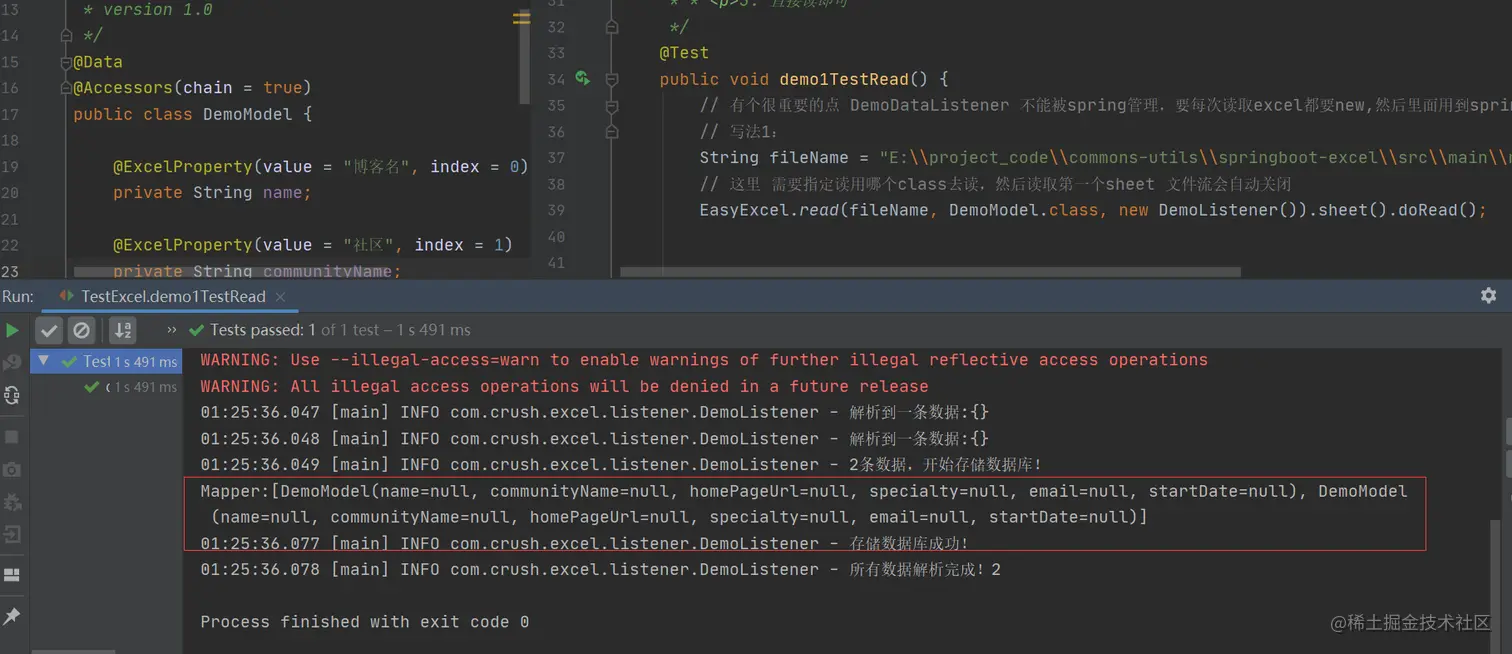Click demo1TestRead method name in editor
The width and height of the screenshot is (1512, 654).
point(844,79)
